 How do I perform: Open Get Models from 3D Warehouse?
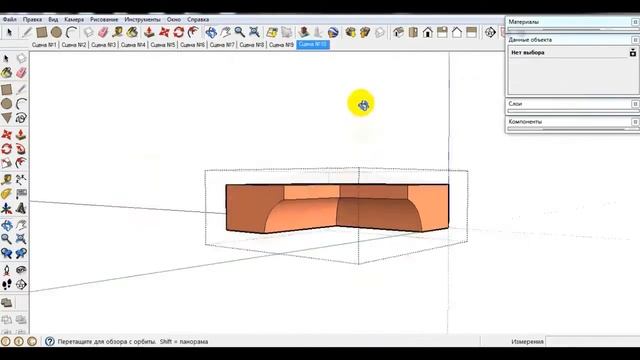(x=350, y=32)
